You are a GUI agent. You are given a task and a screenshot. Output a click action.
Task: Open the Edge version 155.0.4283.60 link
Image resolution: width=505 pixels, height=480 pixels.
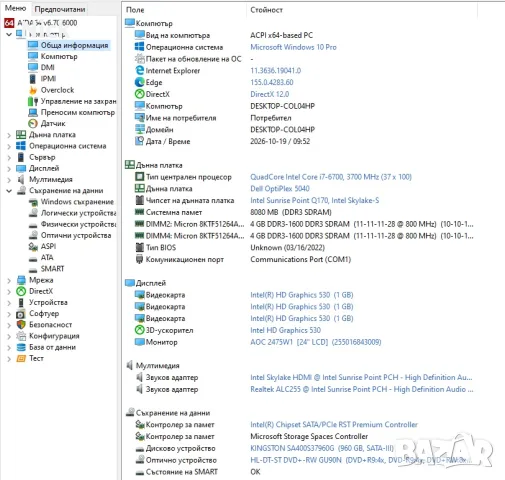pos(272,82)
